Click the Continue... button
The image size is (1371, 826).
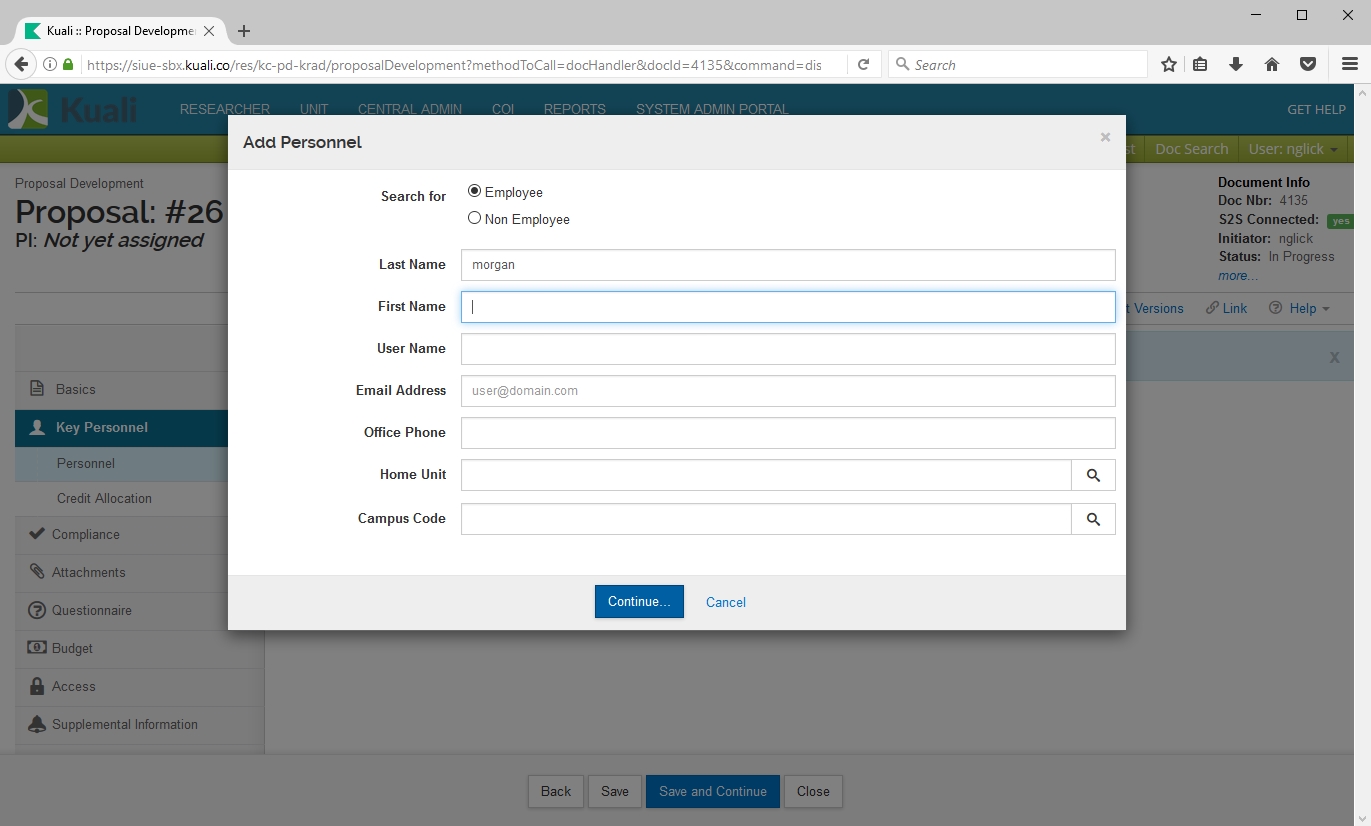pyautogui.click(x=639, y=602)
